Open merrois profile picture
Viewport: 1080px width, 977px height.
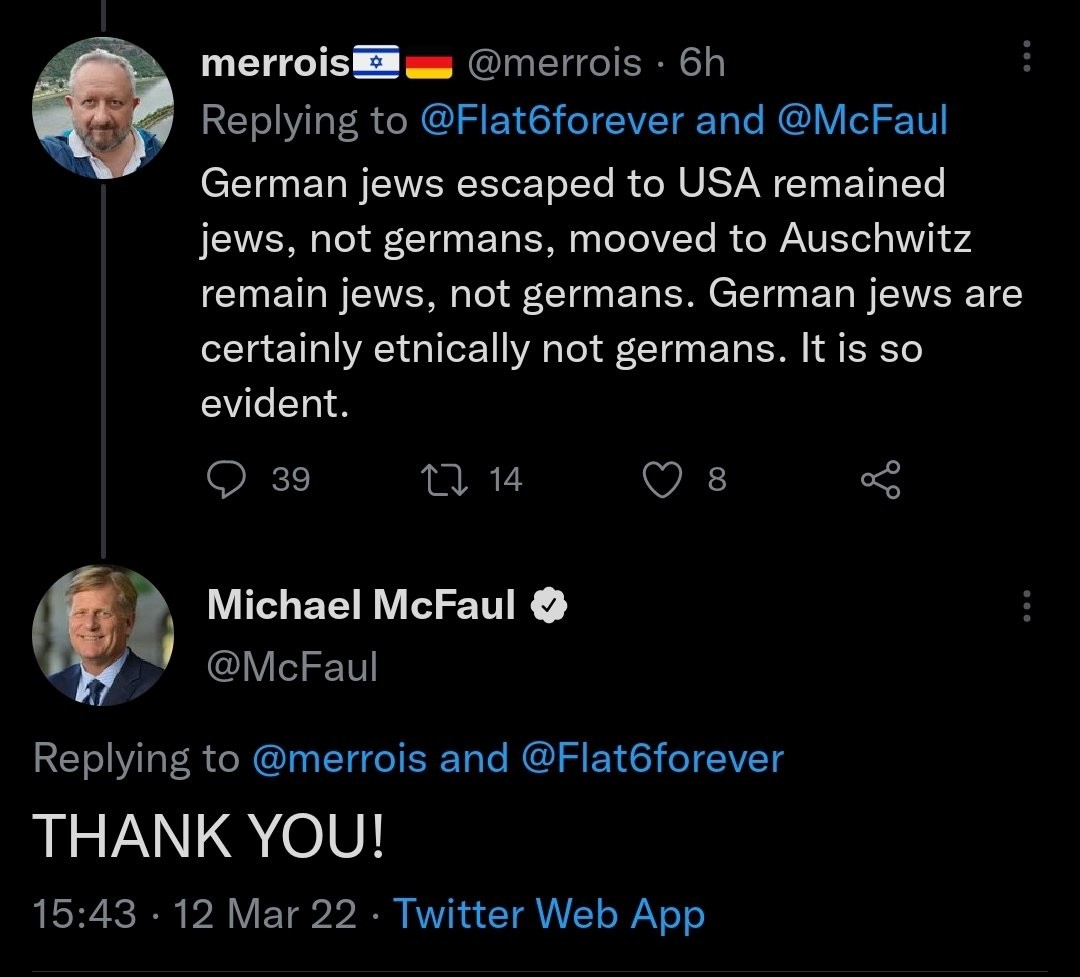103,109
